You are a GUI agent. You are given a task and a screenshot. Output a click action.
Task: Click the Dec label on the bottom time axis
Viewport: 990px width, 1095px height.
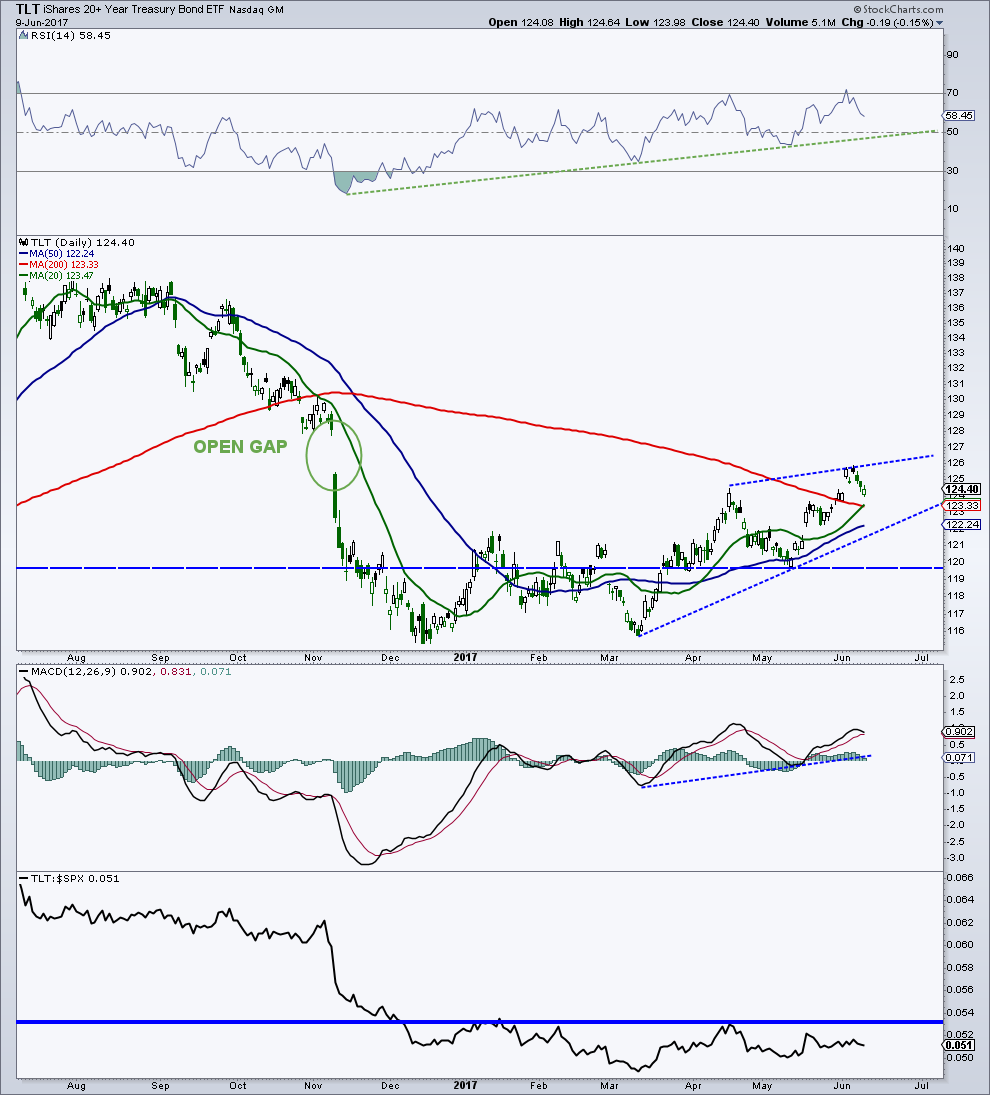390,1086
